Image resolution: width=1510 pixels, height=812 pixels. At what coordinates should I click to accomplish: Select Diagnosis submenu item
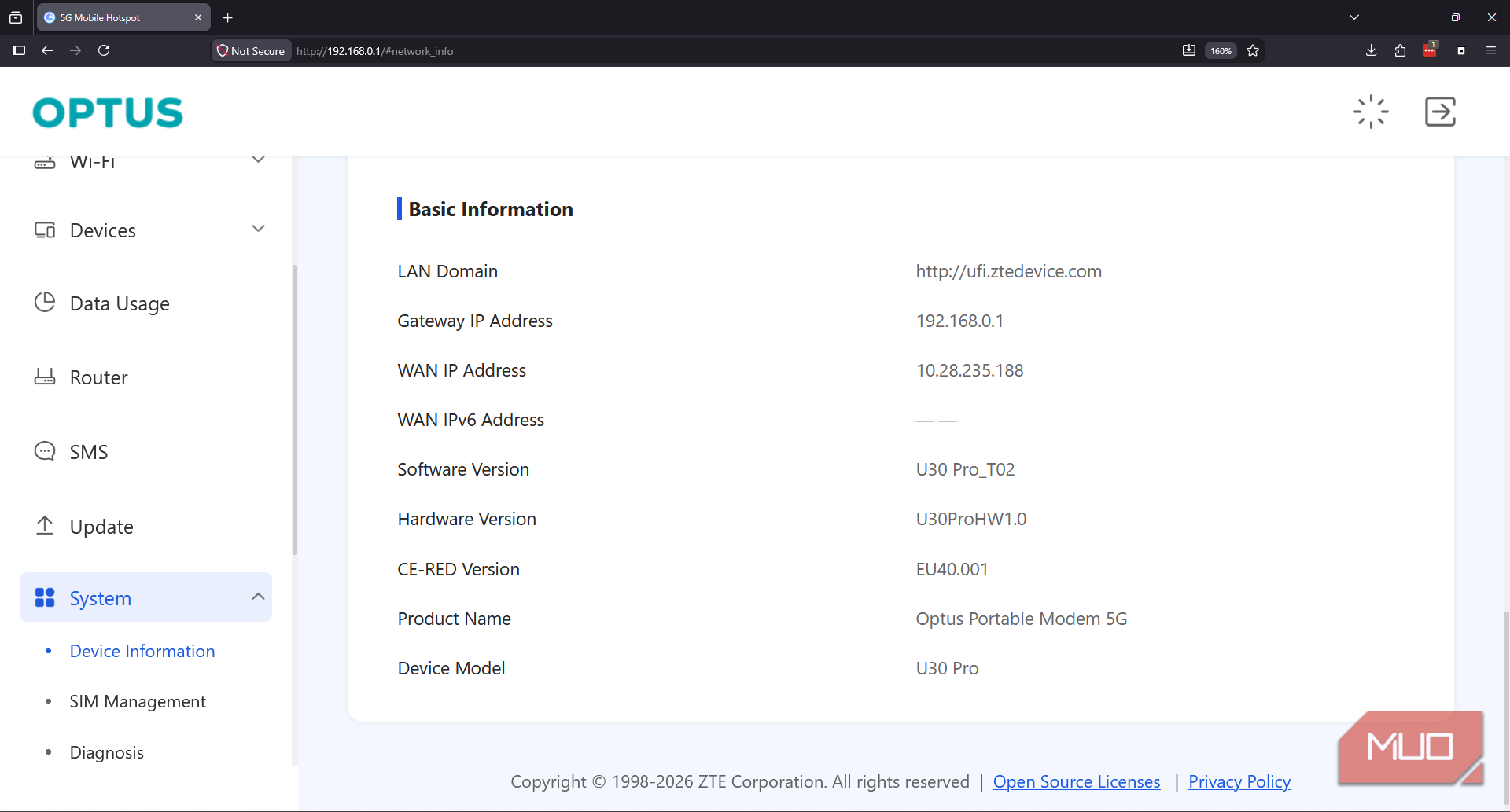[107, 752]
